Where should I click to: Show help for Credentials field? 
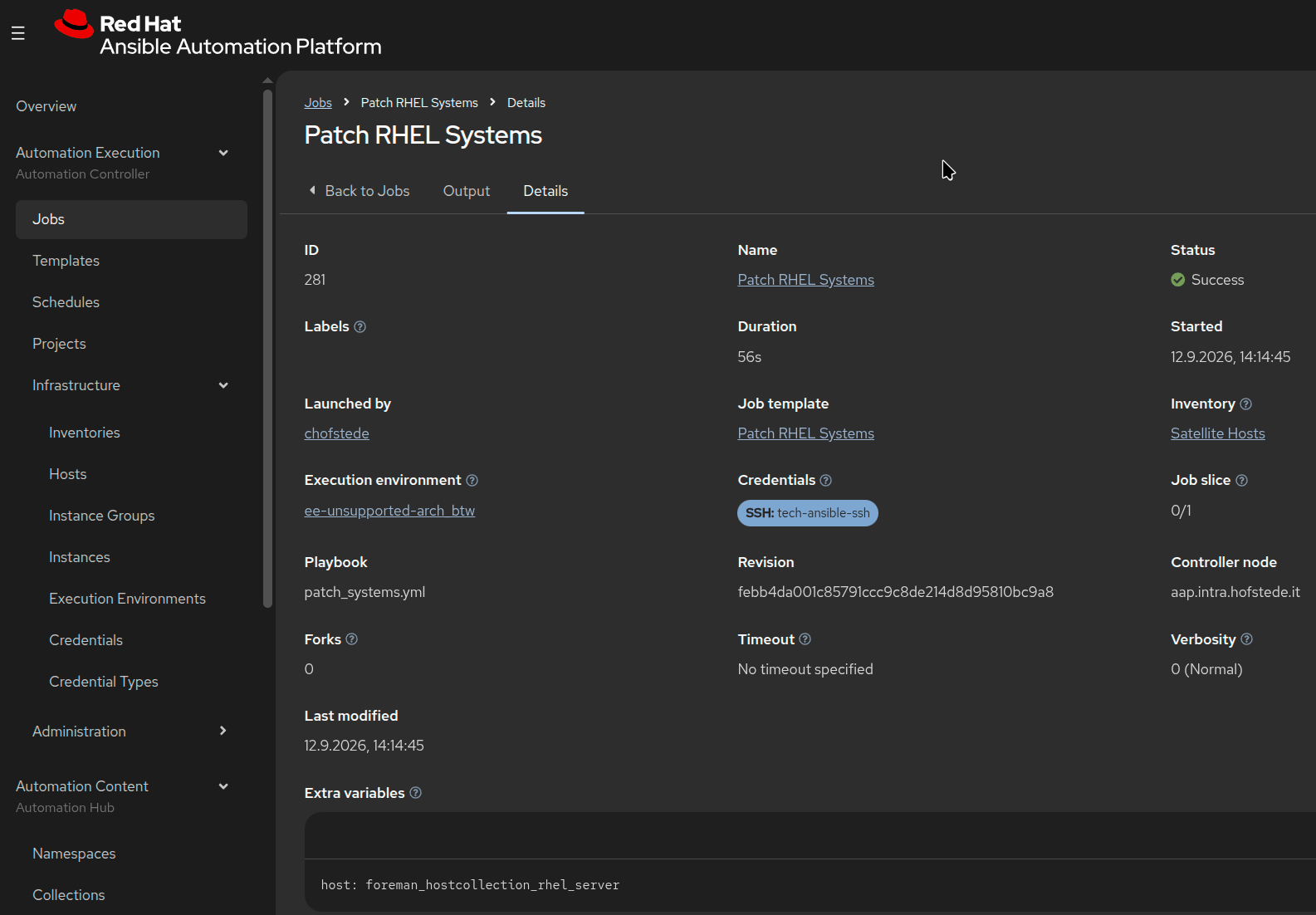coord(825,481)
